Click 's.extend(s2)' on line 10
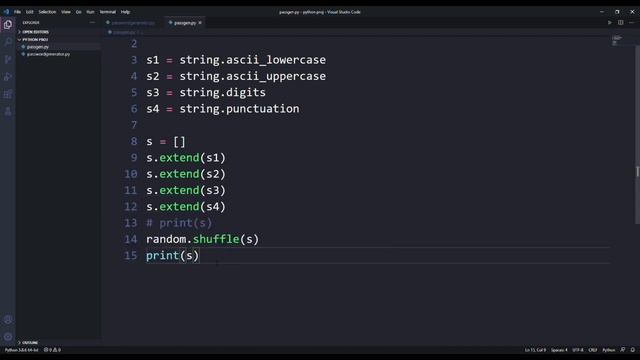 pyautogui.click(x=186, y=174)
